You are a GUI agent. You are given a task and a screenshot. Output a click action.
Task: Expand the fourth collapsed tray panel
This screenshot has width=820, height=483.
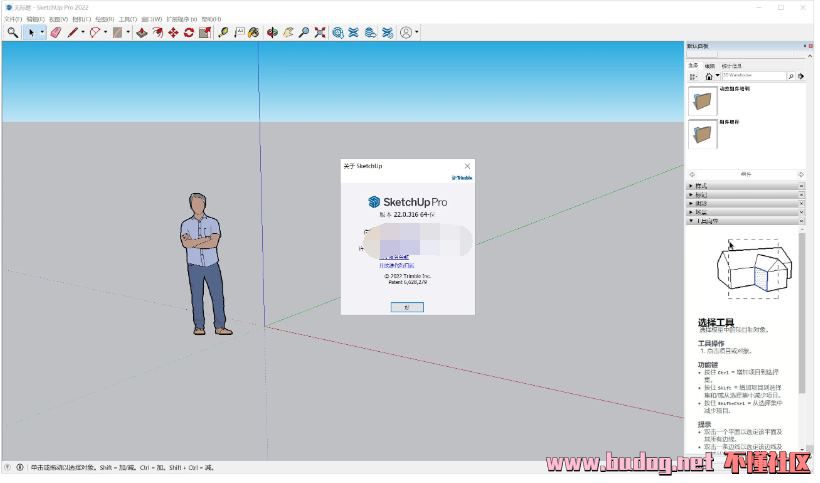[748, 213]
